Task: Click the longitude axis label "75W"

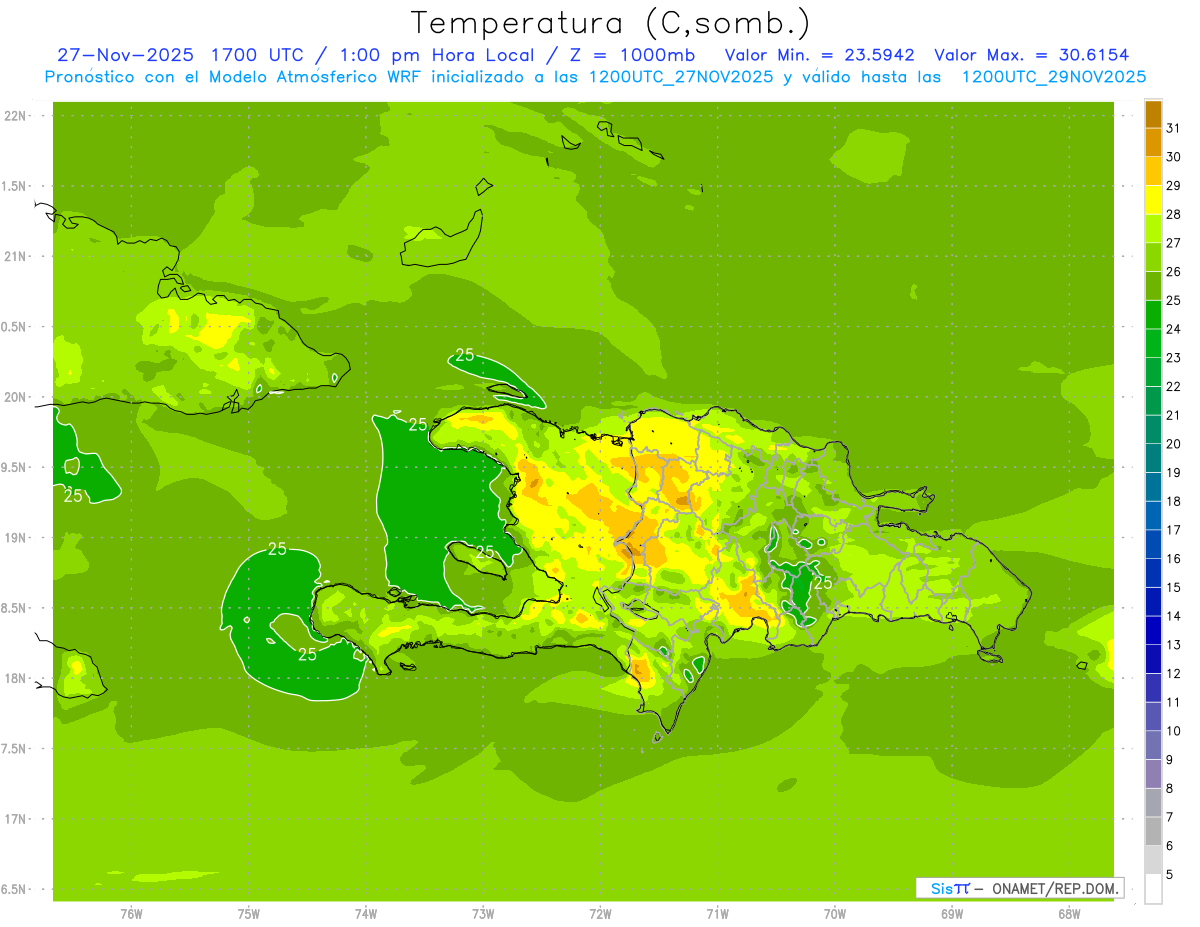Action: pos(249,913)
